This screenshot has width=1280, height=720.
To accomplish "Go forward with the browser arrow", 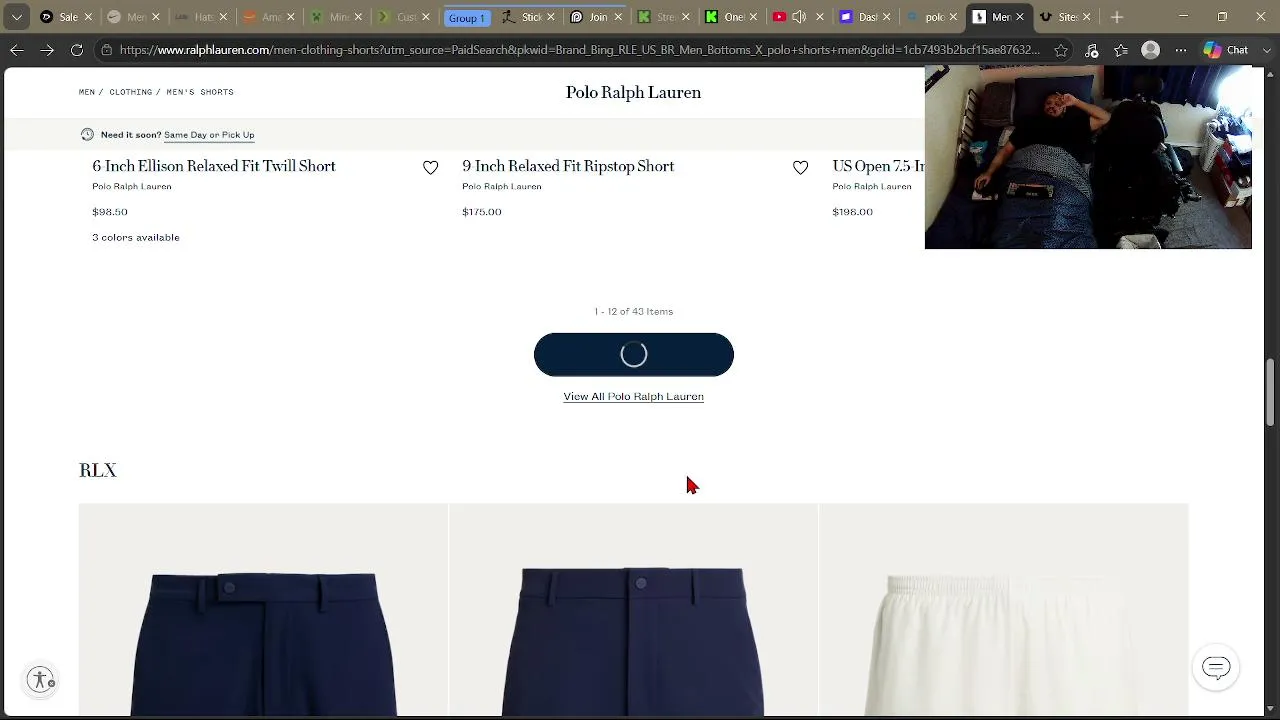I will tap(47, 50).
